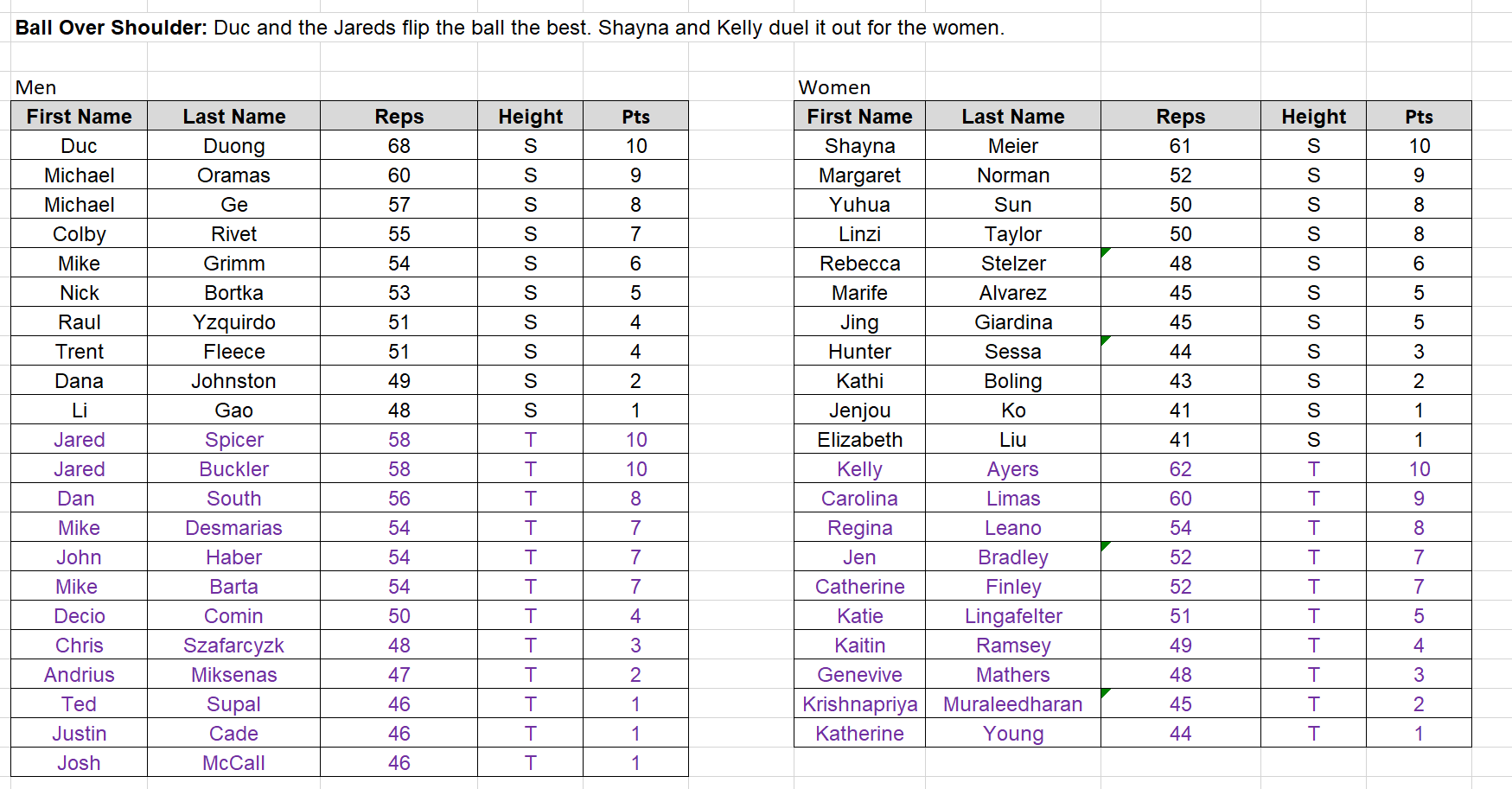Select the Men table's Reps header cell

[x=399, y=116]
